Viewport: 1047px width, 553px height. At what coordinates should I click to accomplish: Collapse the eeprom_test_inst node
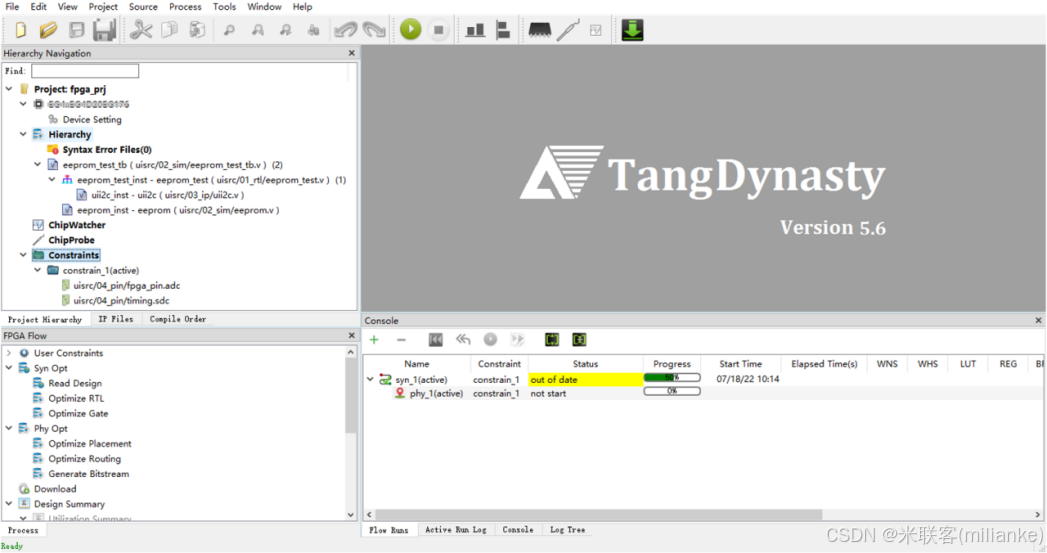click(52, 180)
